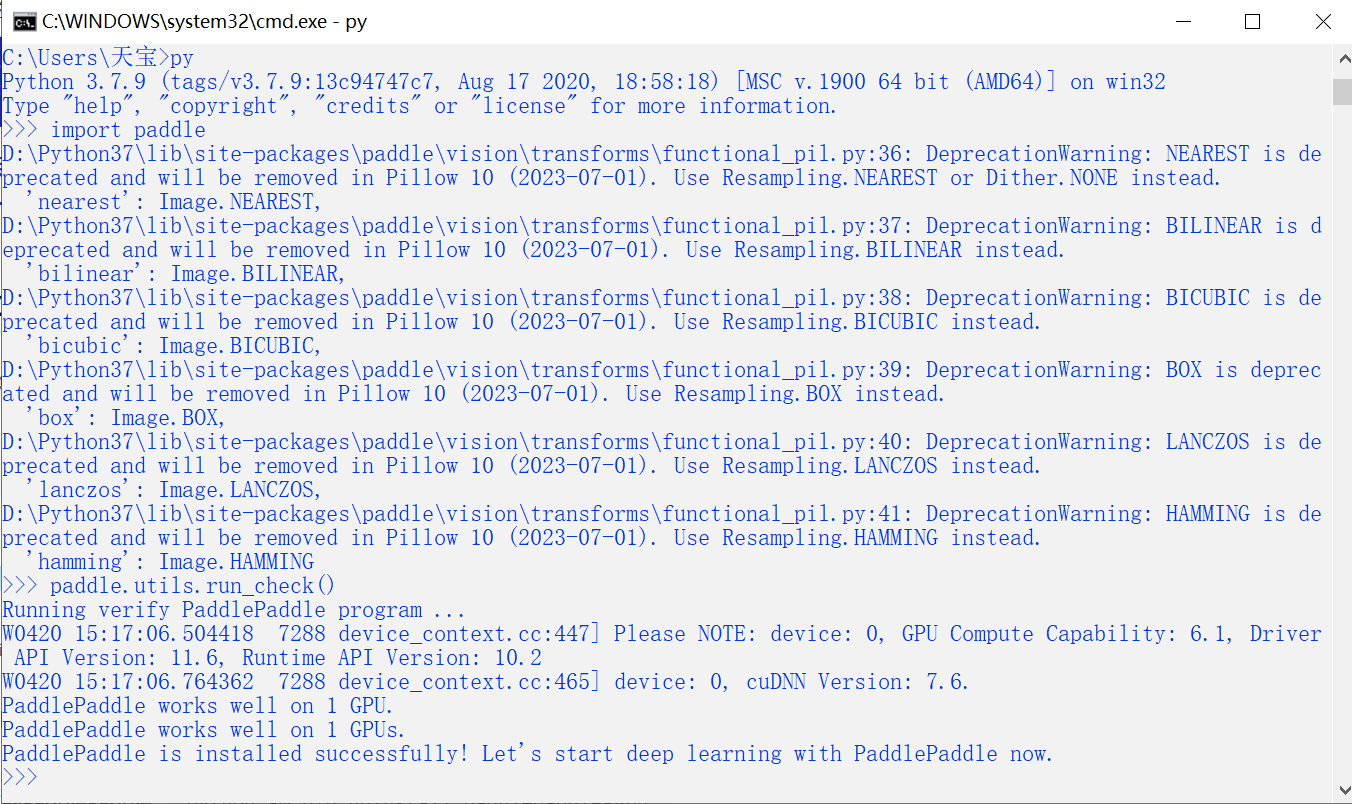Click the PaddlePaddle installed successfully message
This screenshot has height=804, width=1352.
click(525, 753)
